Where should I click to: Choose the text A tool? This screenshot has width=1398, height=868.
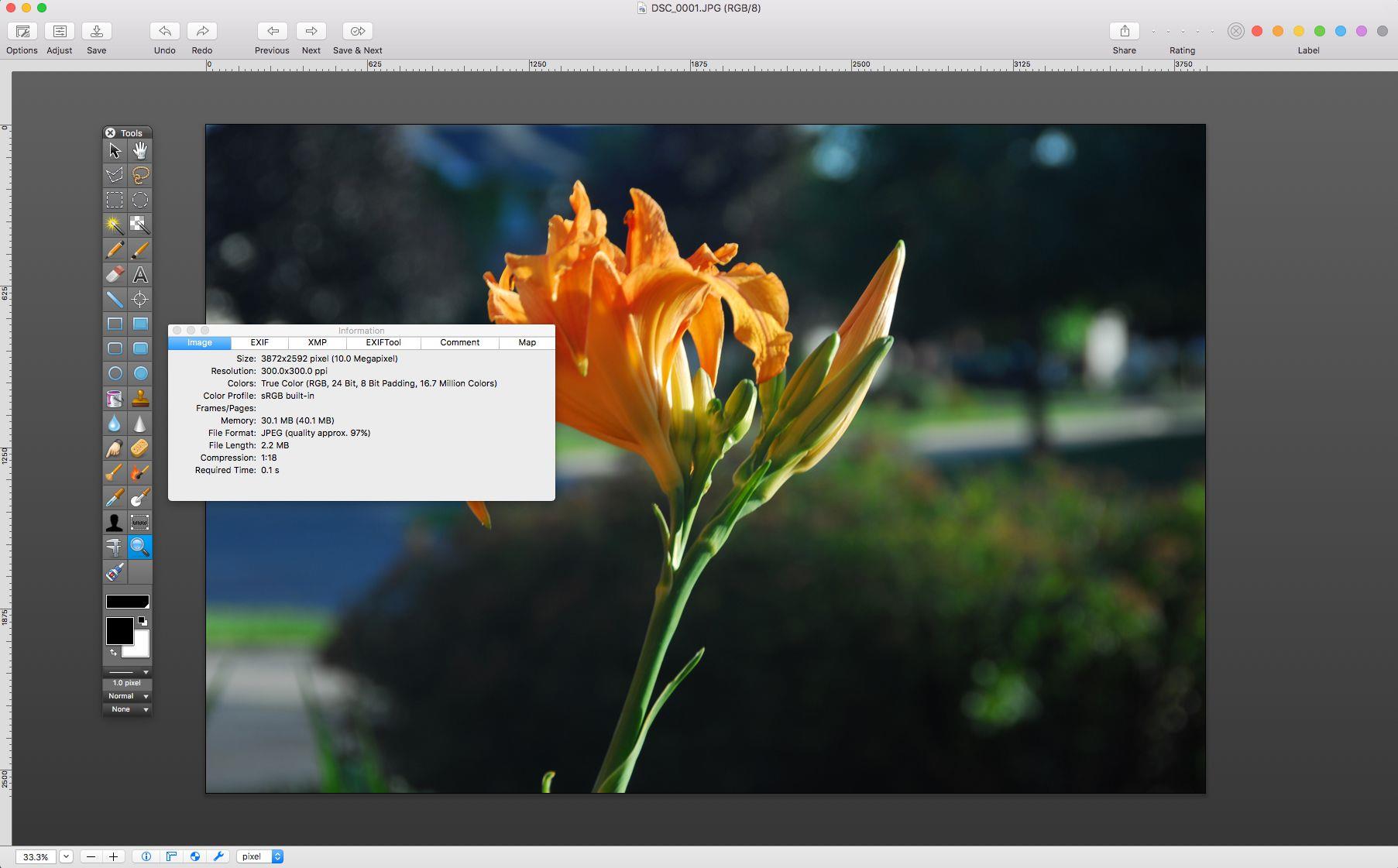tap(140, 274)
